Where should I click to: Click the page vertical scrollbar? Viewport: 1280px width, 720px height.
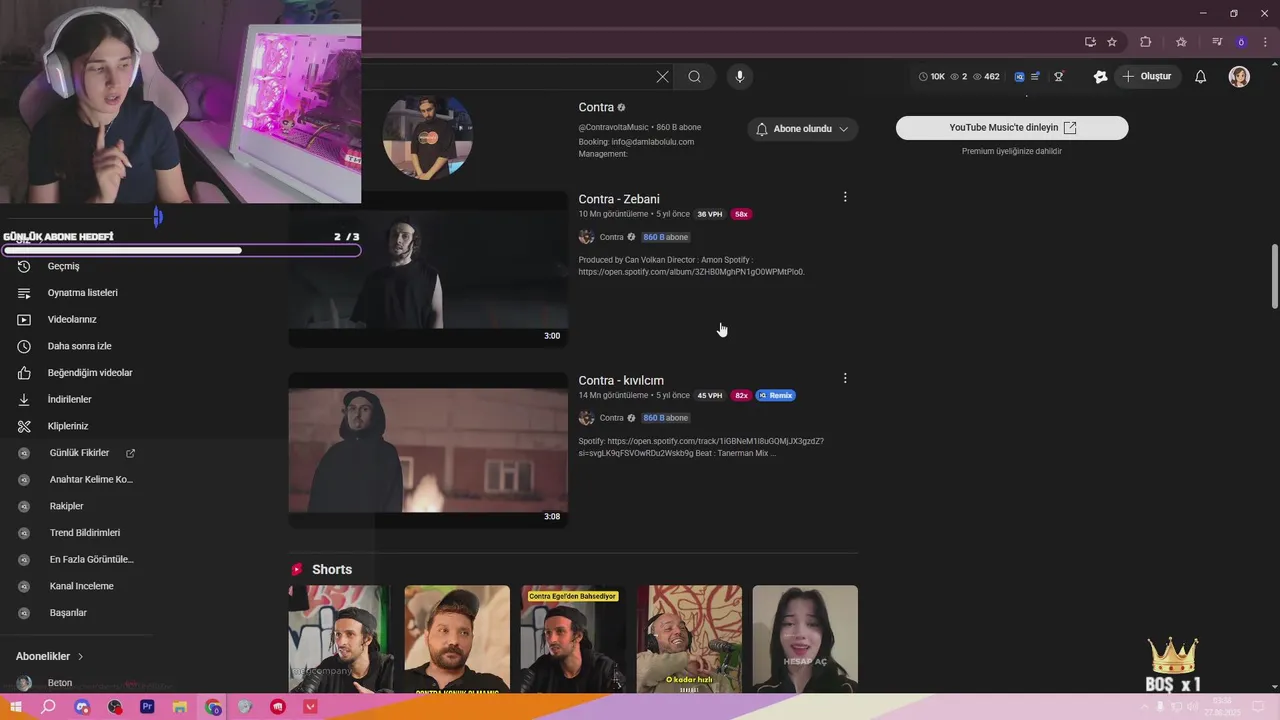[1274, 277]
